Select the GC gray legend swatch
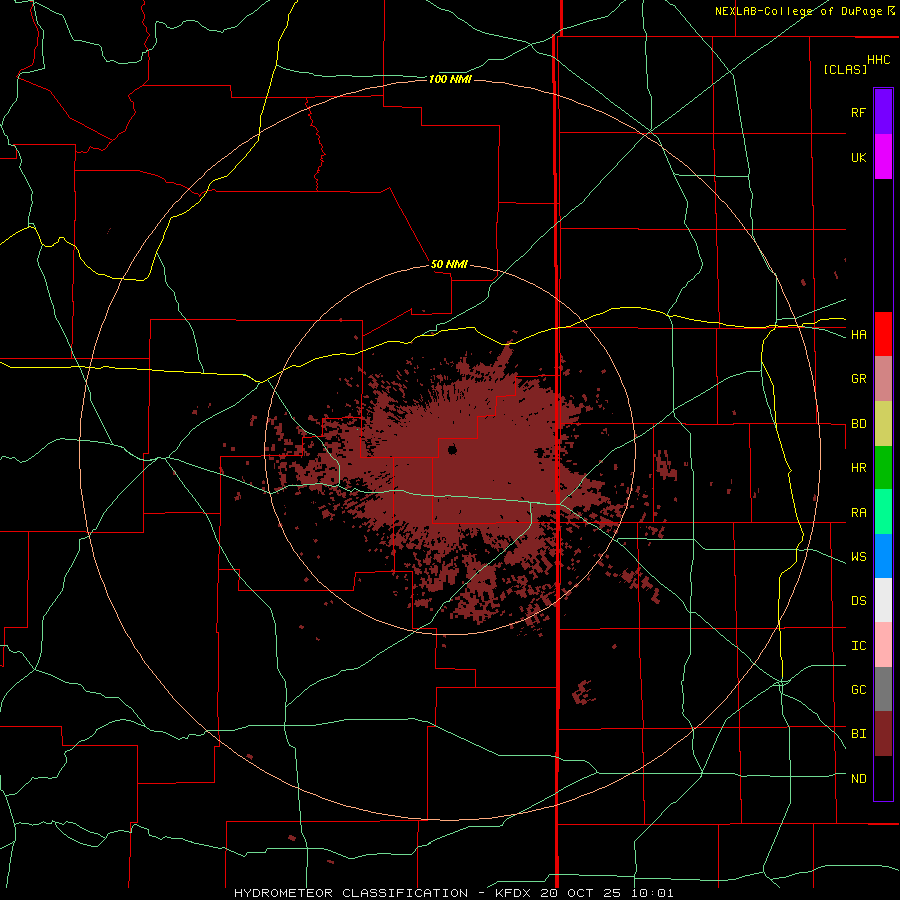This screenshot has height=900, width=900. (883, 689)
